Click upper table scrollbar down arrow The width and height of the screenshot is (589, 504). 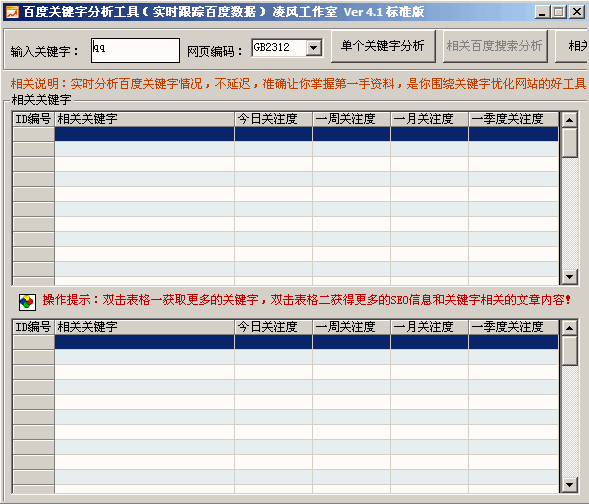tap(569, 277)
